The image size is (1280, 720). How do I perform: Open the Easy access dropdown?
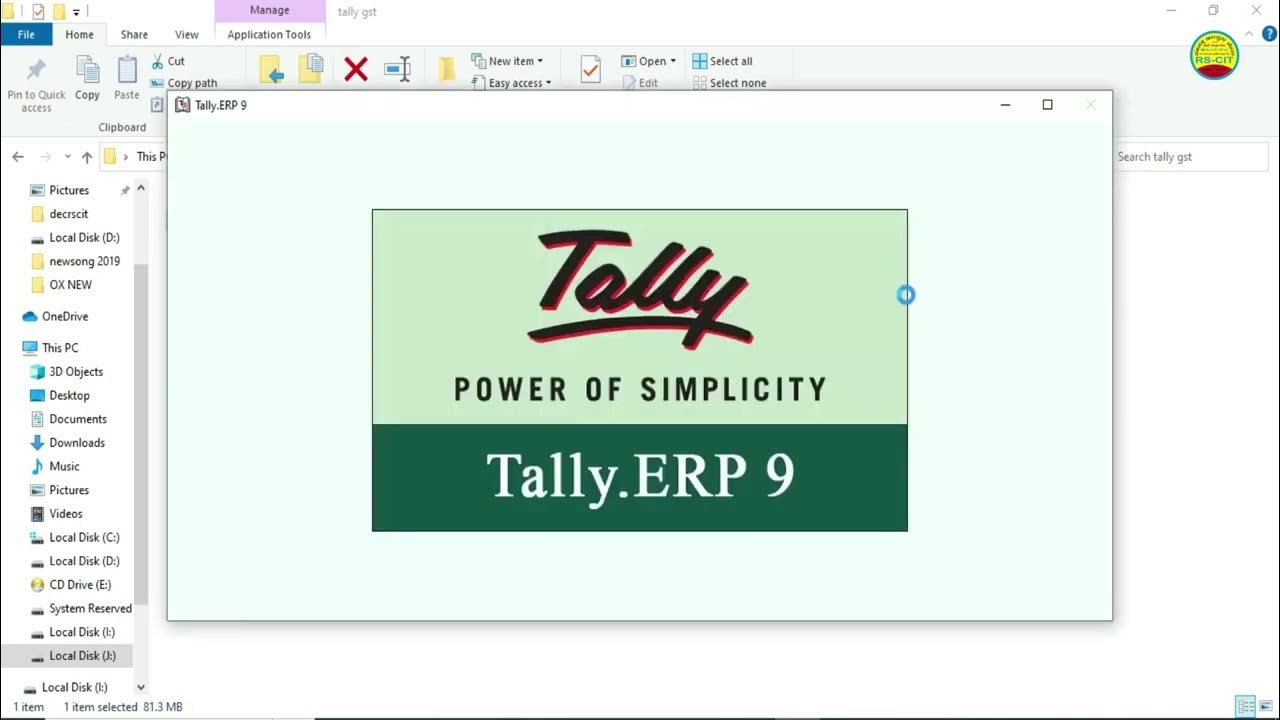point(511,83)
